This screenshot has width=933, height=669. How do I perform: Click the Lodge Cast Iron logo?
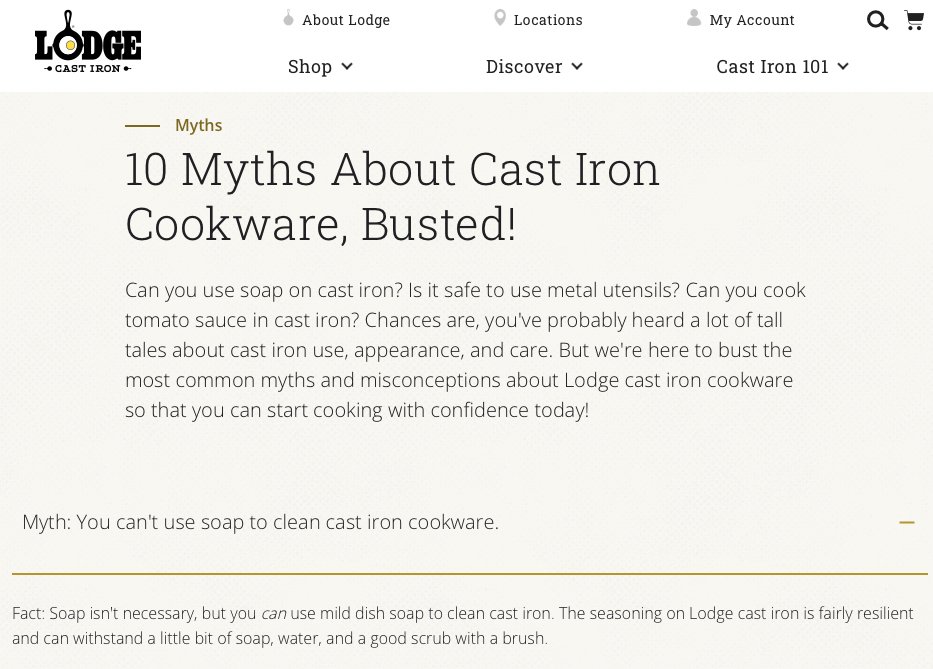pyautogui.click(x=88, y=42)
